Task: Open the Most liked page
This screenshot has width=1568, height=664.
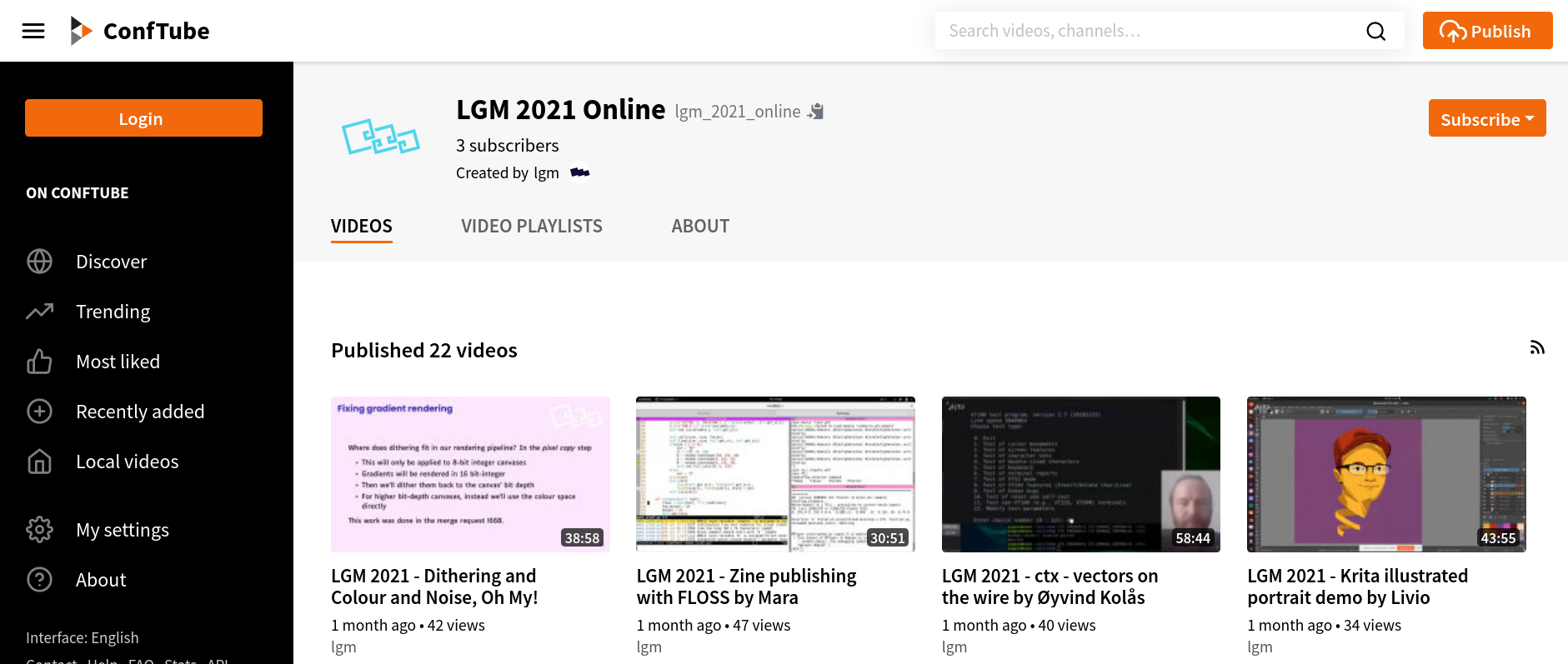Action: click(118, 362)
